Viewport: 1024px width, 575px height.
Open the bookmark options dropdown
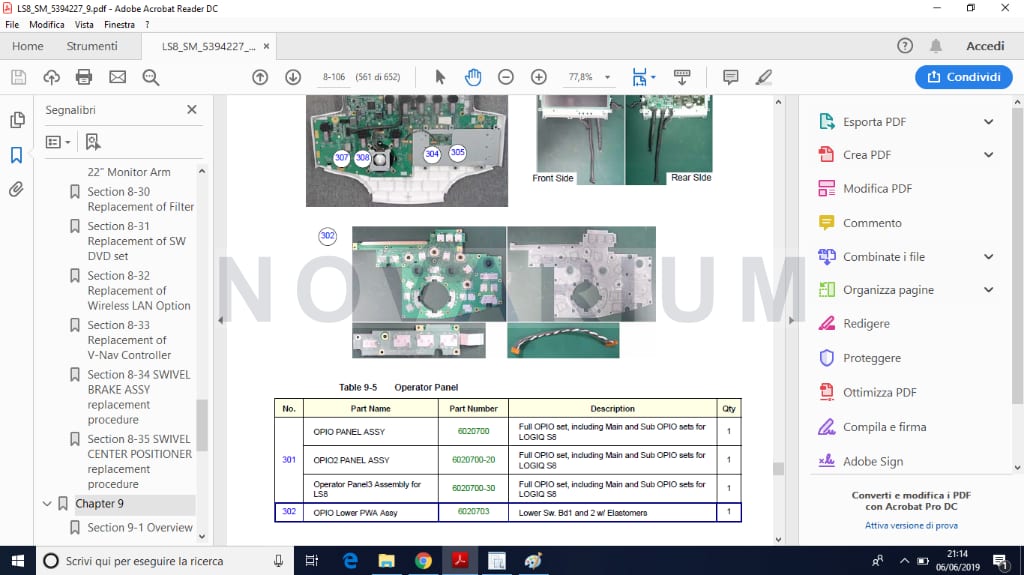(x=58, y=142)
